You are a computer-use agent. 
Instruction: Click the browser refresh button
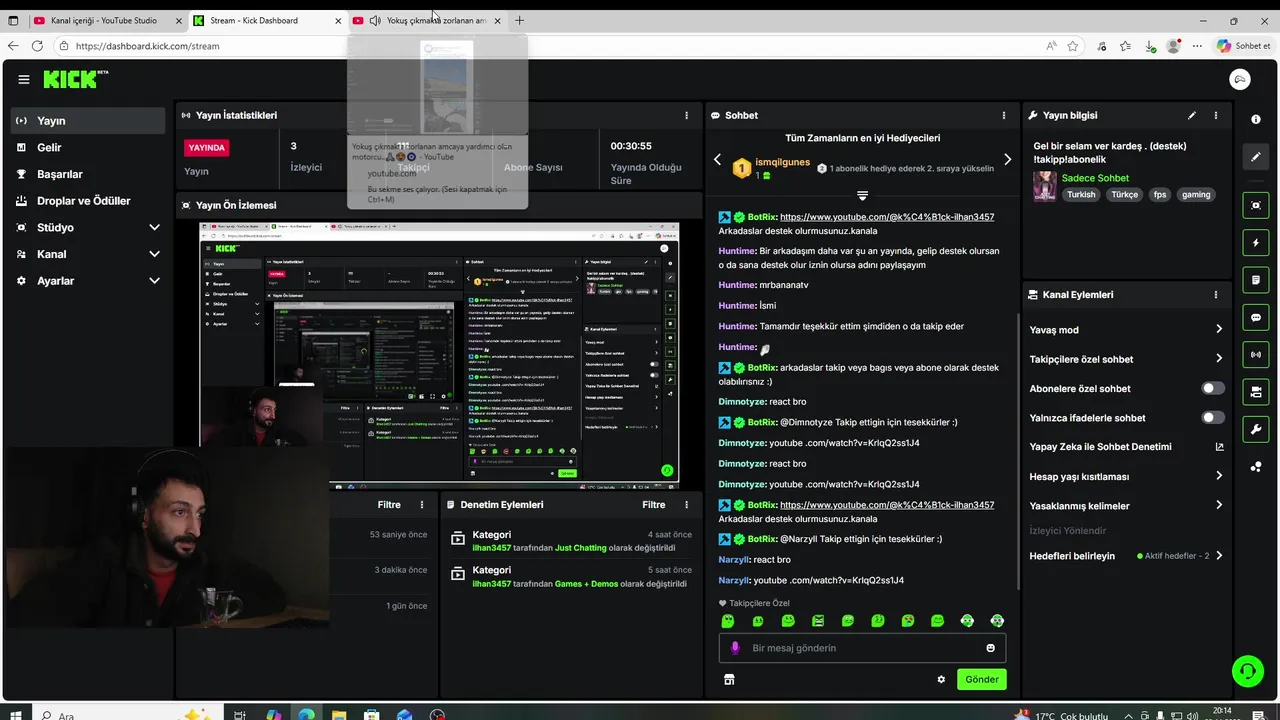(x=37, y=46)
